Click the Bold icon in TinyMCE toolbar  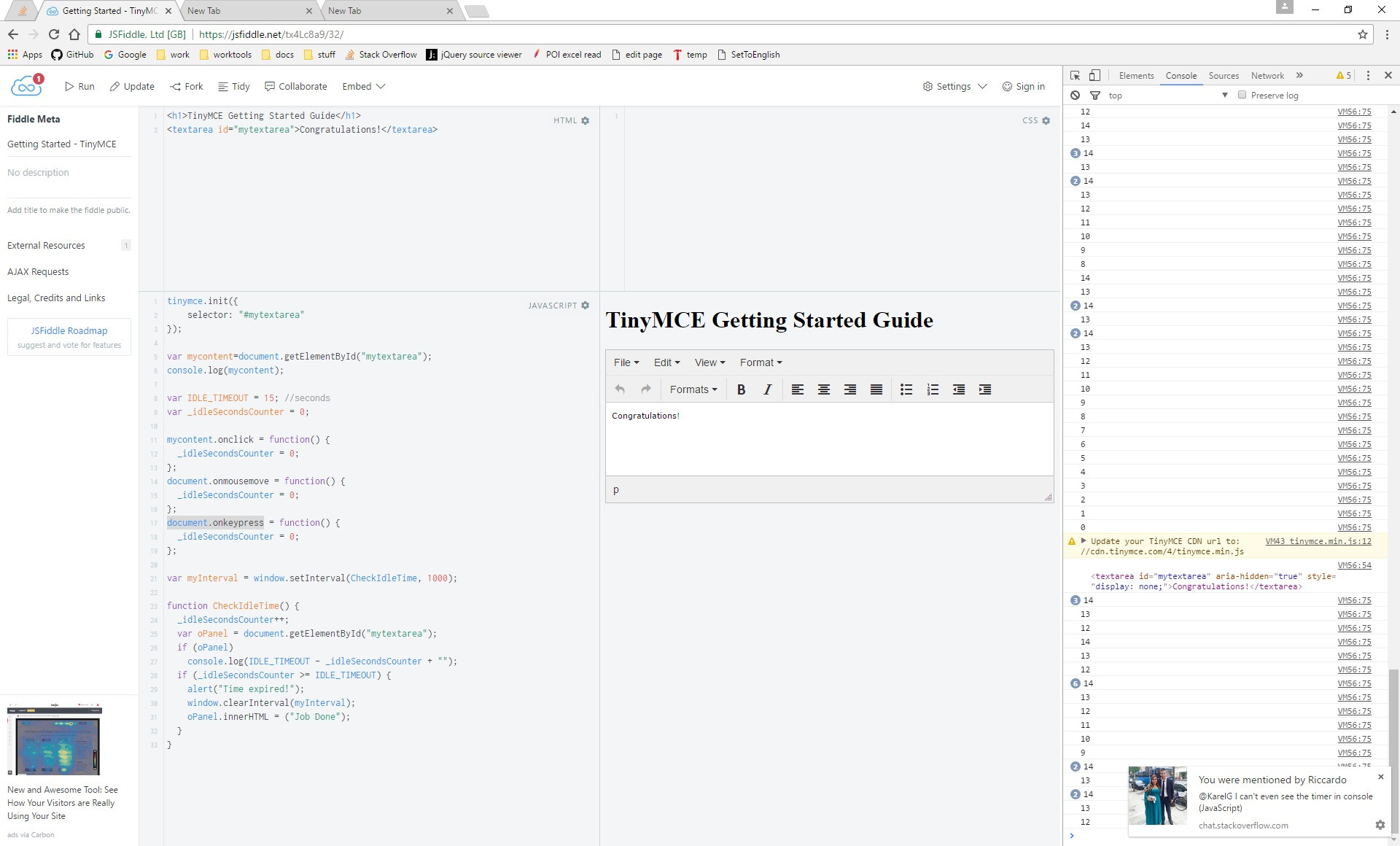pyautogui.click(x=741, y=389)
